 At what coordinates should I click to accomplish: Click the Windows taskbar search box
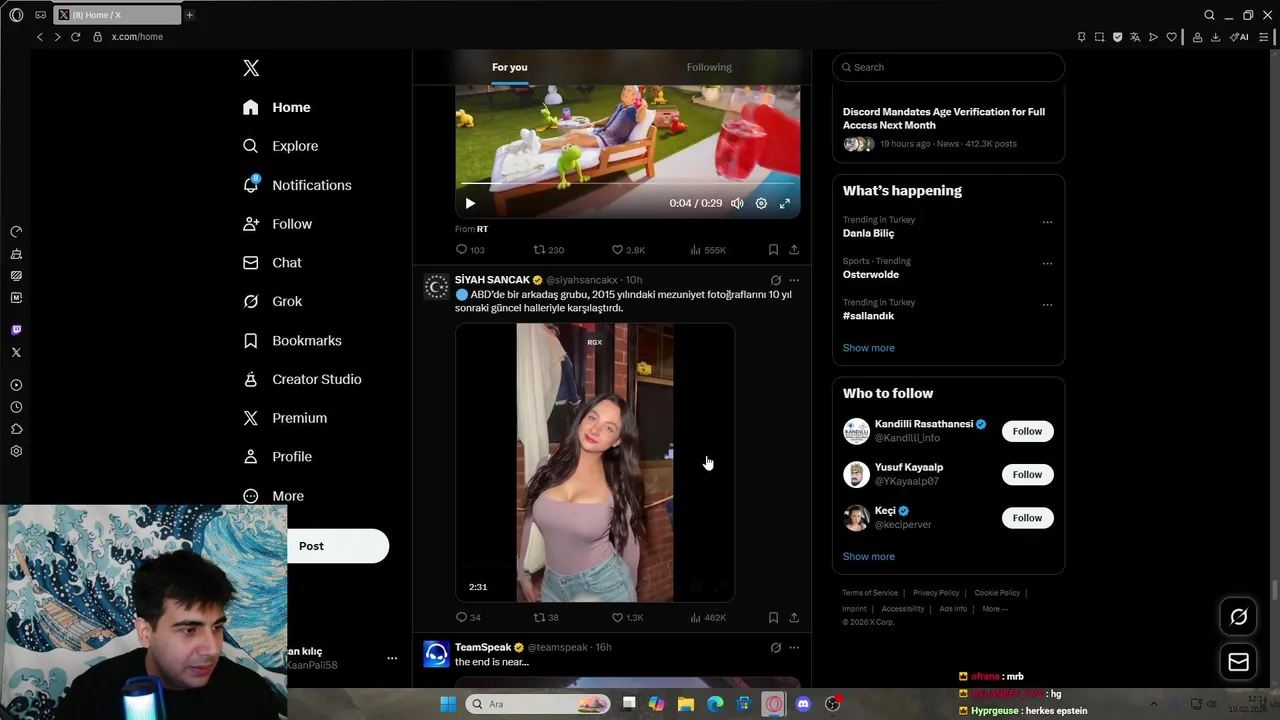[538, 704]
